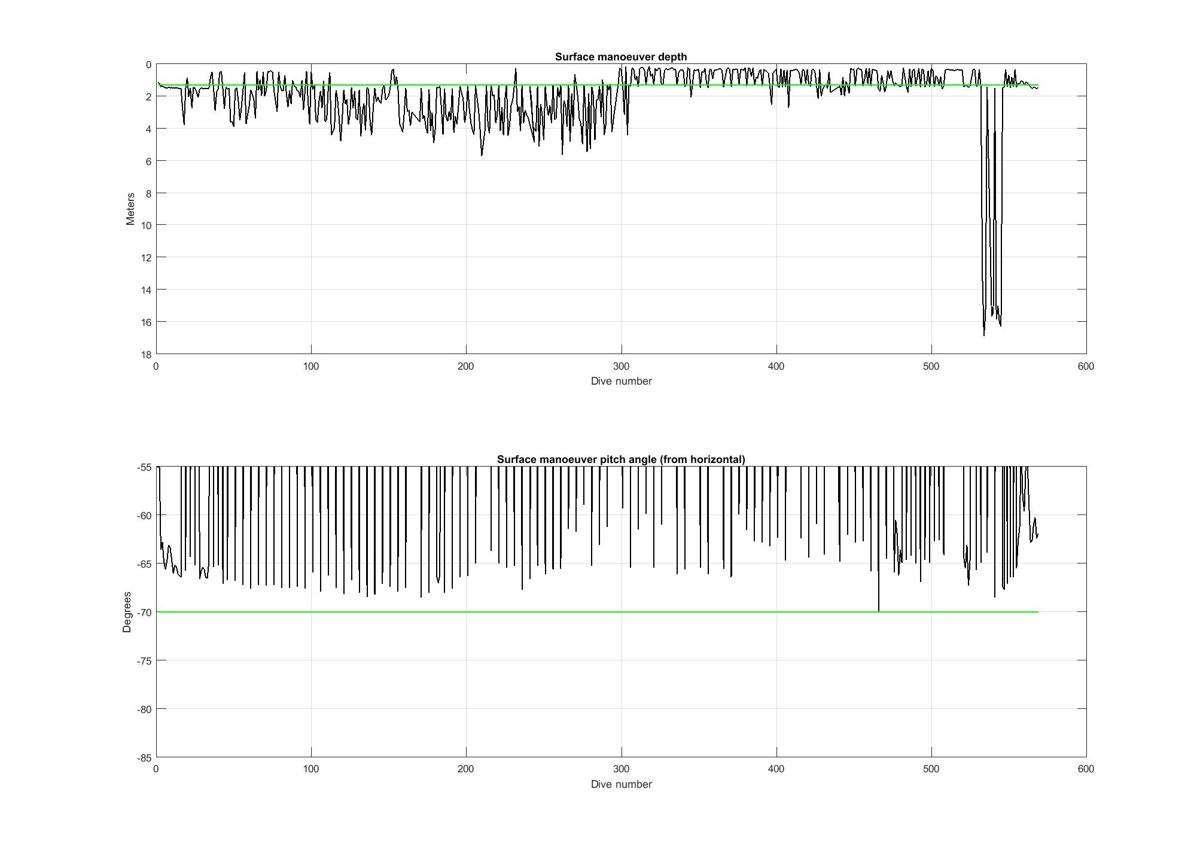
Task: Click the "600" dive tick below pitch plot
Action: (x=1086, y=769)
